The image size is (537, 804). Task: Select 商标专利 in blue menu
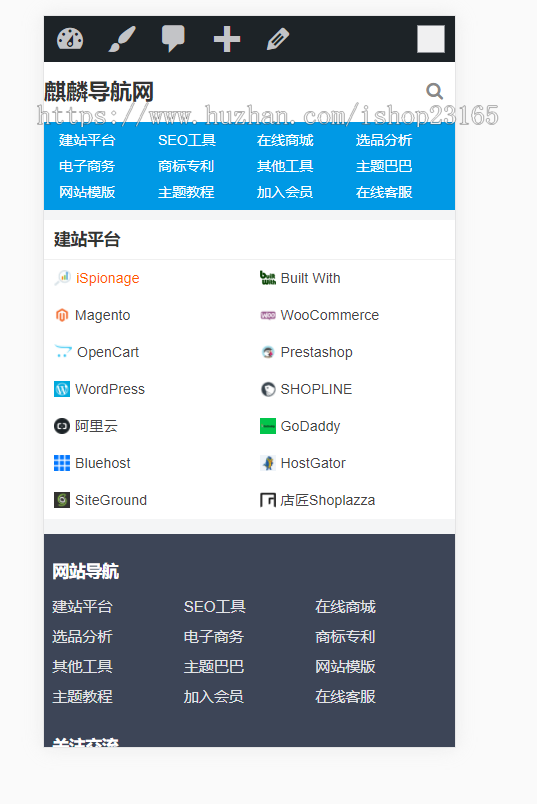[x=186, y=166]
